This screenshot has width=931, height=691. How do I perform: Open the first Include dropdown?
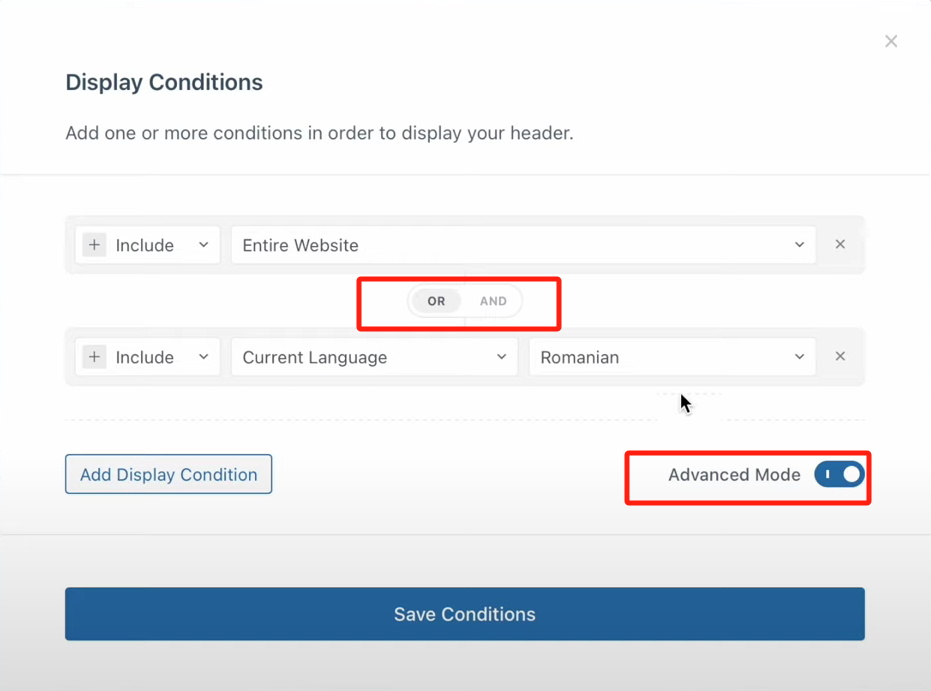[160, 245]
